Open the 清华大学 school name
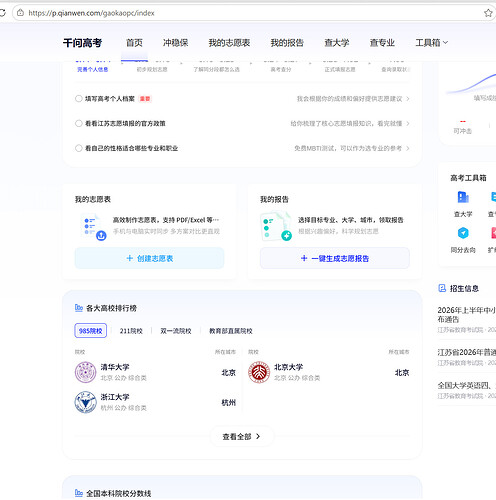This screenshot has height=500, width=496. 115,367
